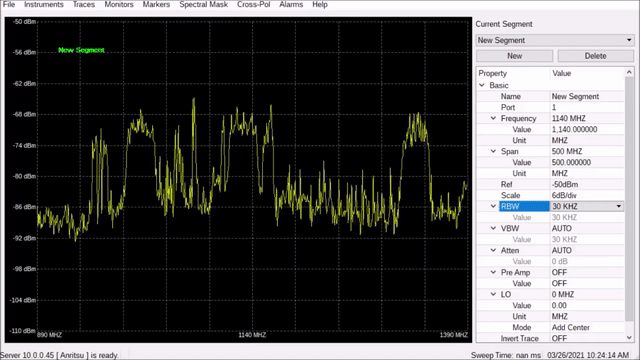Collapse the Frequency property row
Image resolution: width=640 pixels, height=360 pixels.
pyautogui.click(x=493, y=118)
